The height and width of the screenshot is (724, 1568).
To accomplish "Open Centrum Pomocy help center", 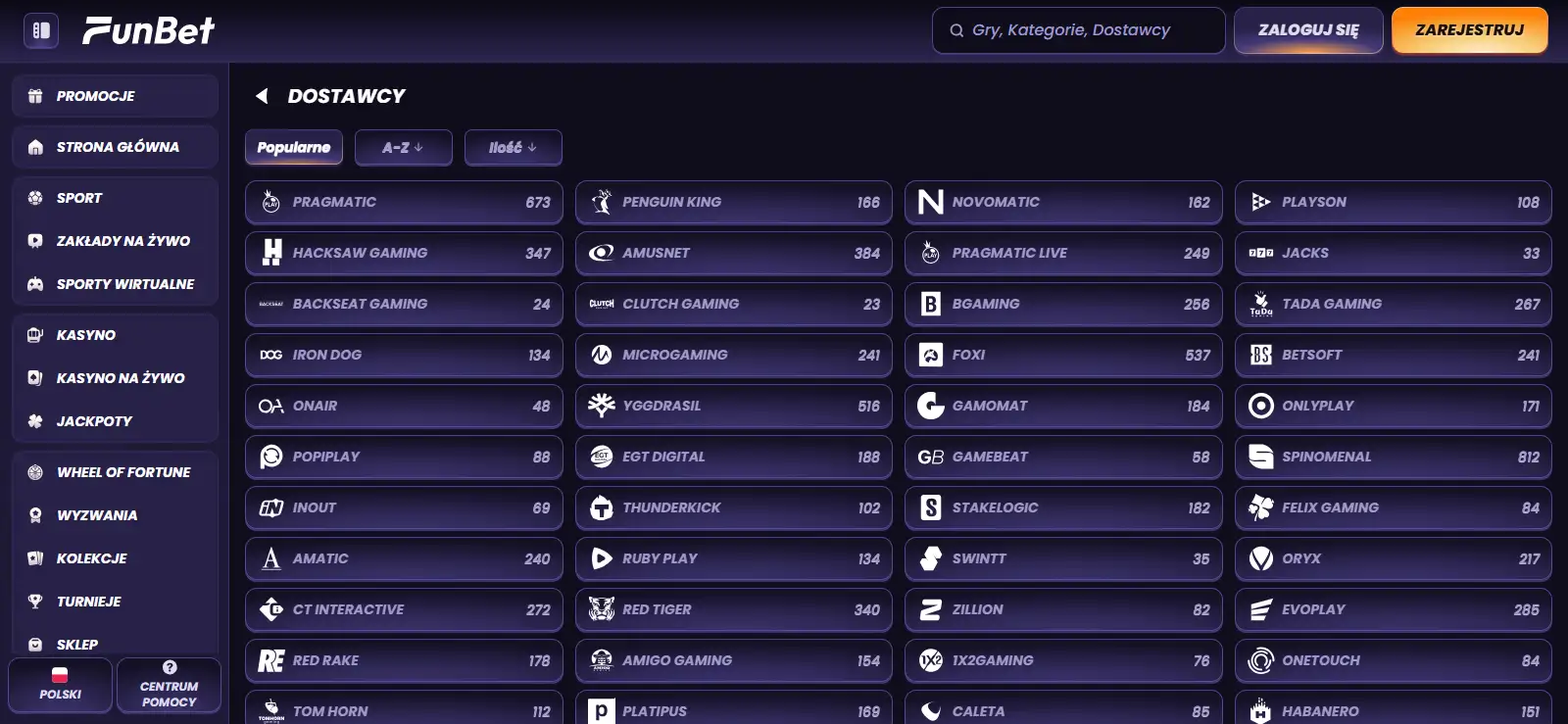I will point(169,685).
